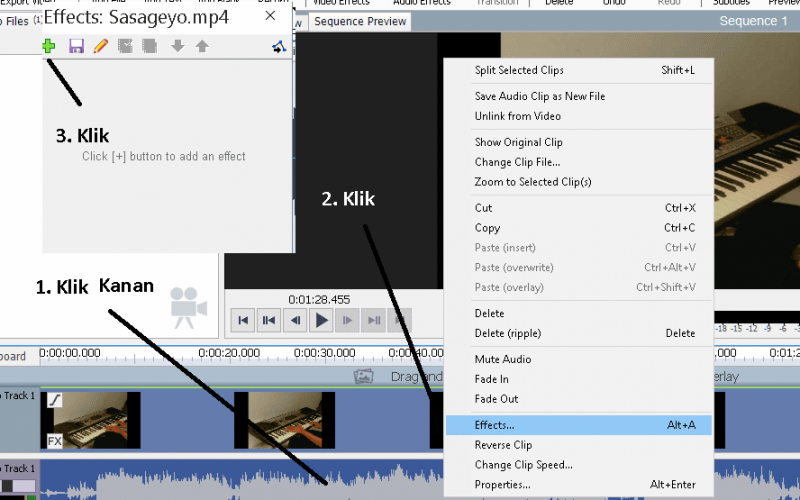Click the 0:01:28.455 timecode display
The height and width of the screenshot is (500, 800).
[319, 299]
